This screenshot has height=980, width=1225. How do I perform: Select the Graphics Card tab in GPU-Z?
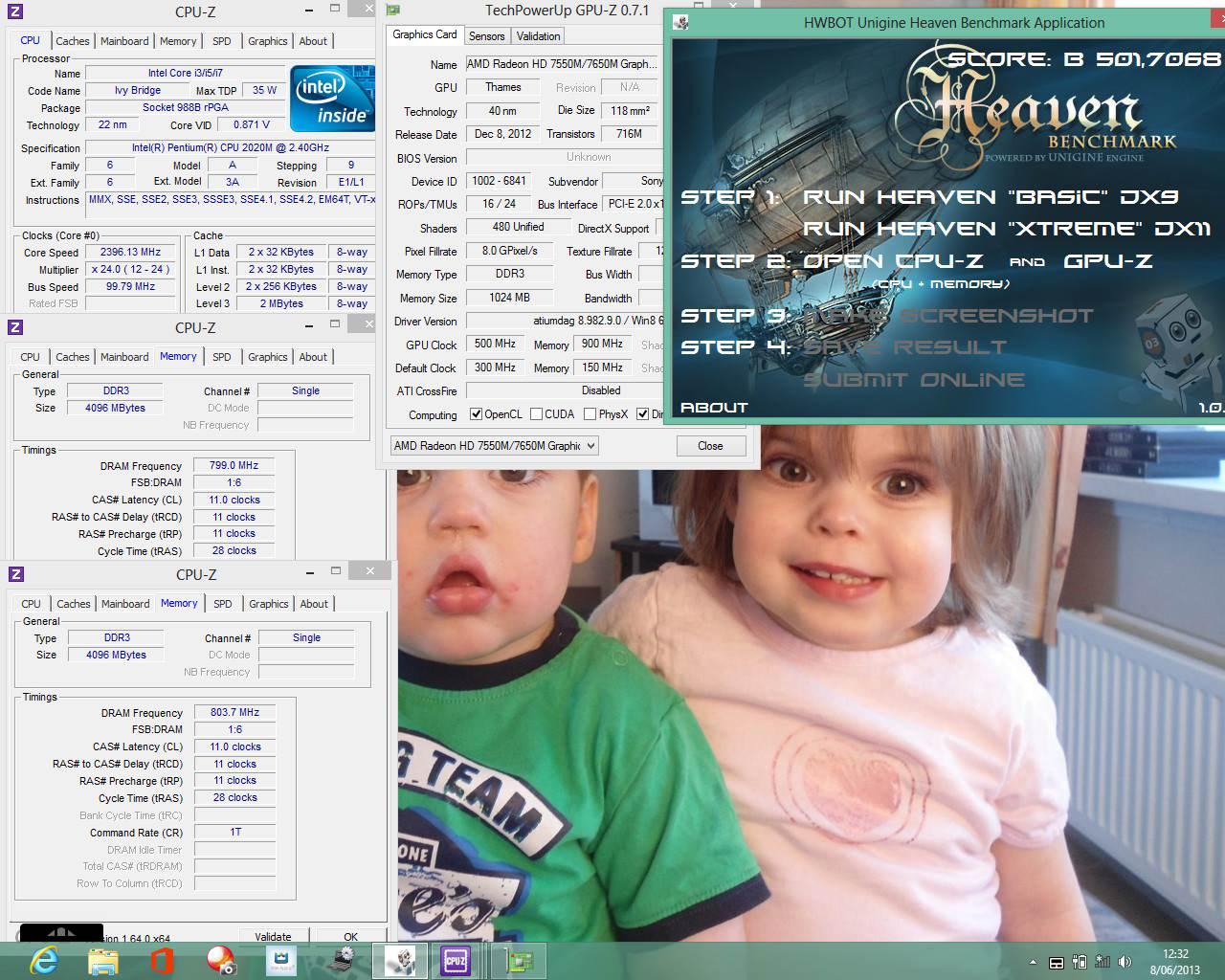click(425, 34)
